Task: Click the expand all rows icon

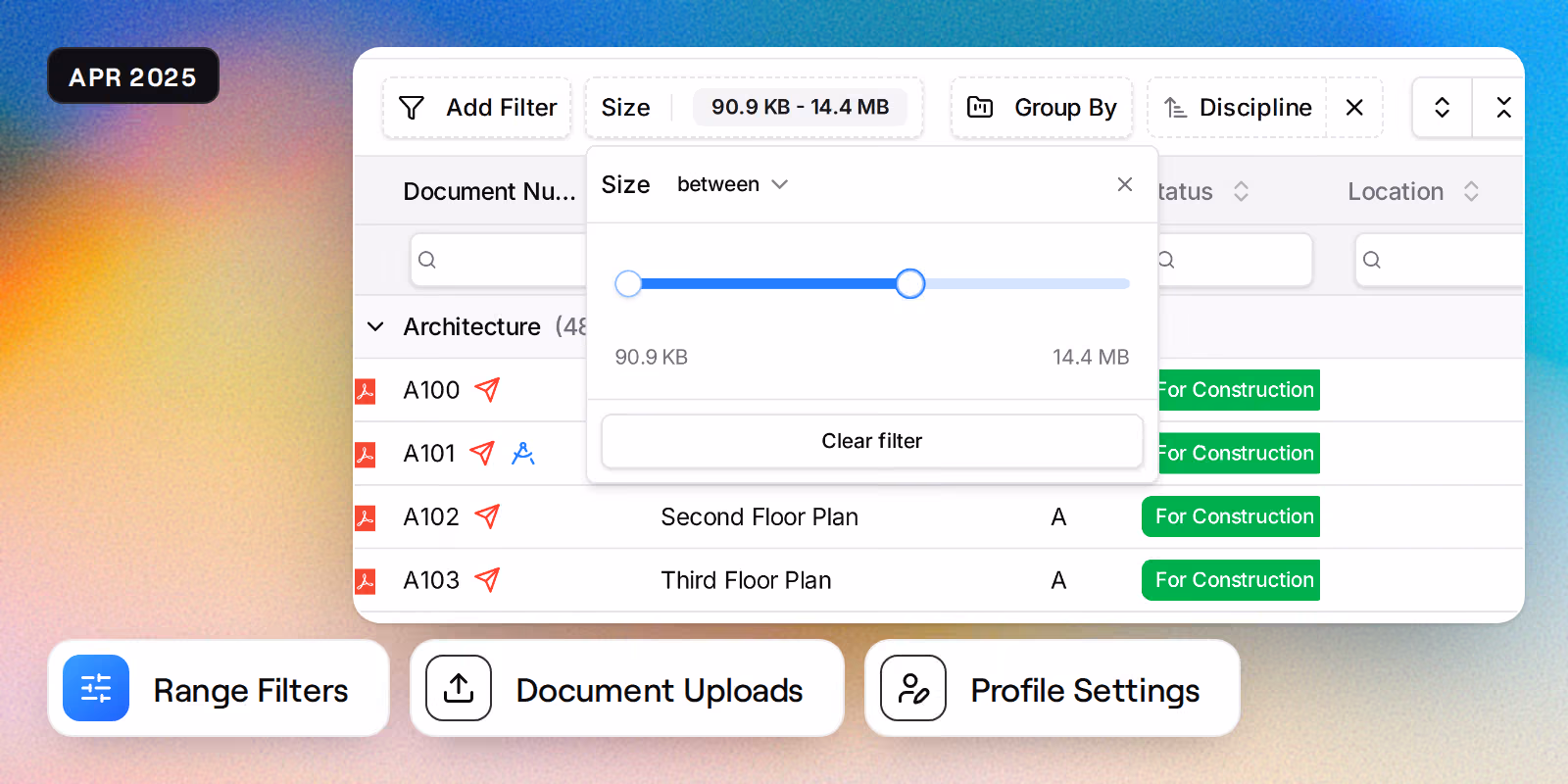Action: click(1442, 108)
